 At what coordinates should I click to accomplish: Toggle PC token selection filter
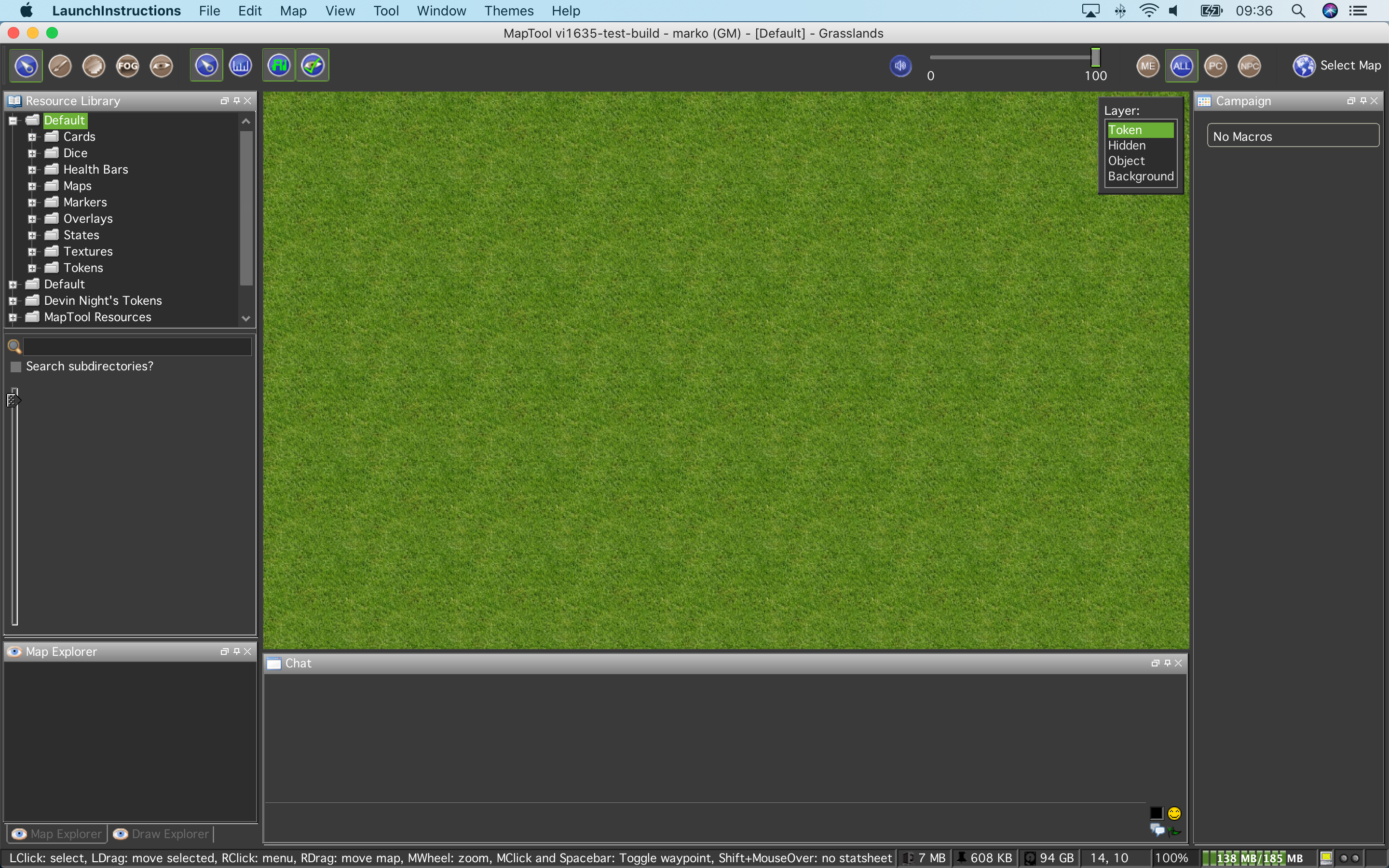tap(1215, 66)
